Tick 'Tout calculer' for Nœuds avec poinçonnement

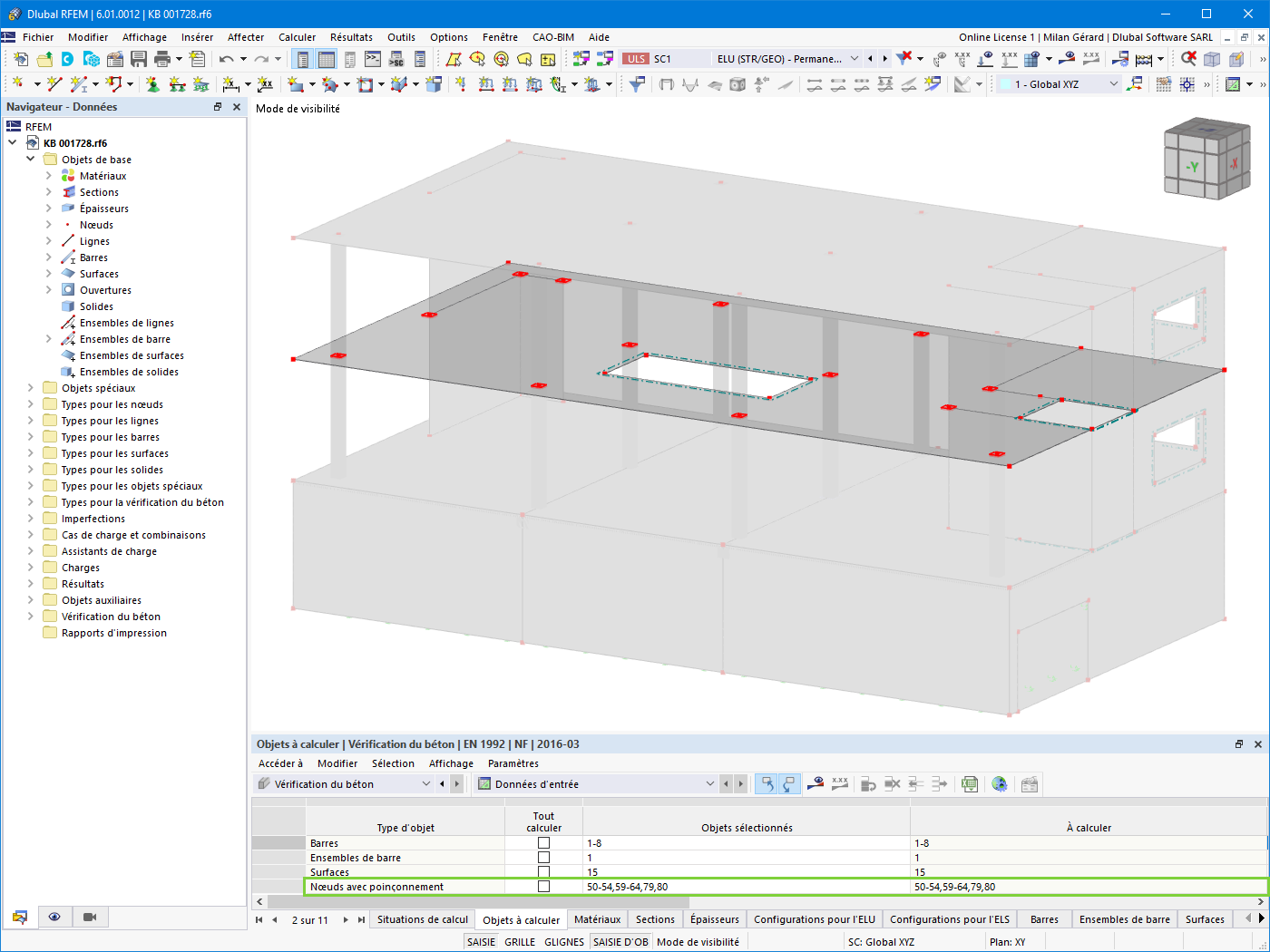(543, 887)
